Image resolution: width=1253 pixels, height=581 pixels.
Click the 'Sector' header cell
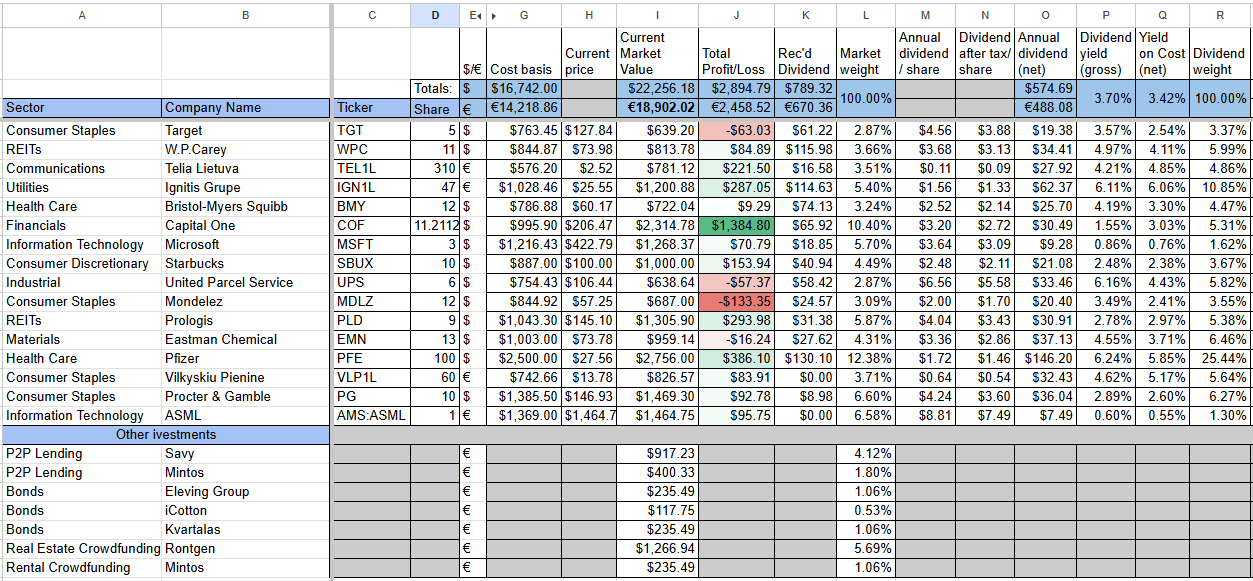click(x=81, y=108)
